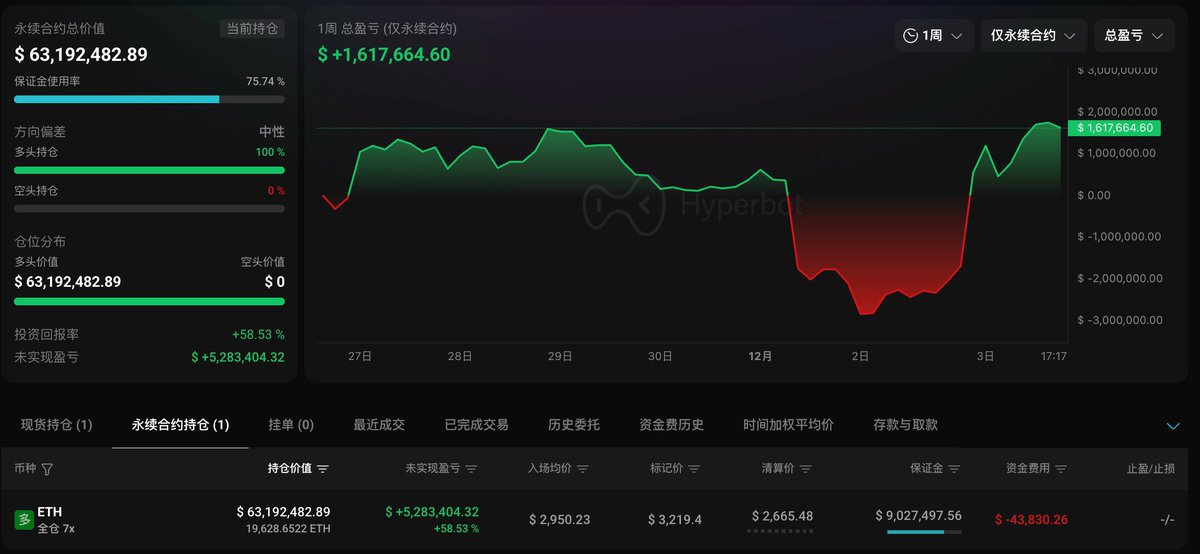Image resolution: width=1200 pixels, height=554 pixels.
Task: Open the 存款与取款 tab
Action: tap(905, 425)
